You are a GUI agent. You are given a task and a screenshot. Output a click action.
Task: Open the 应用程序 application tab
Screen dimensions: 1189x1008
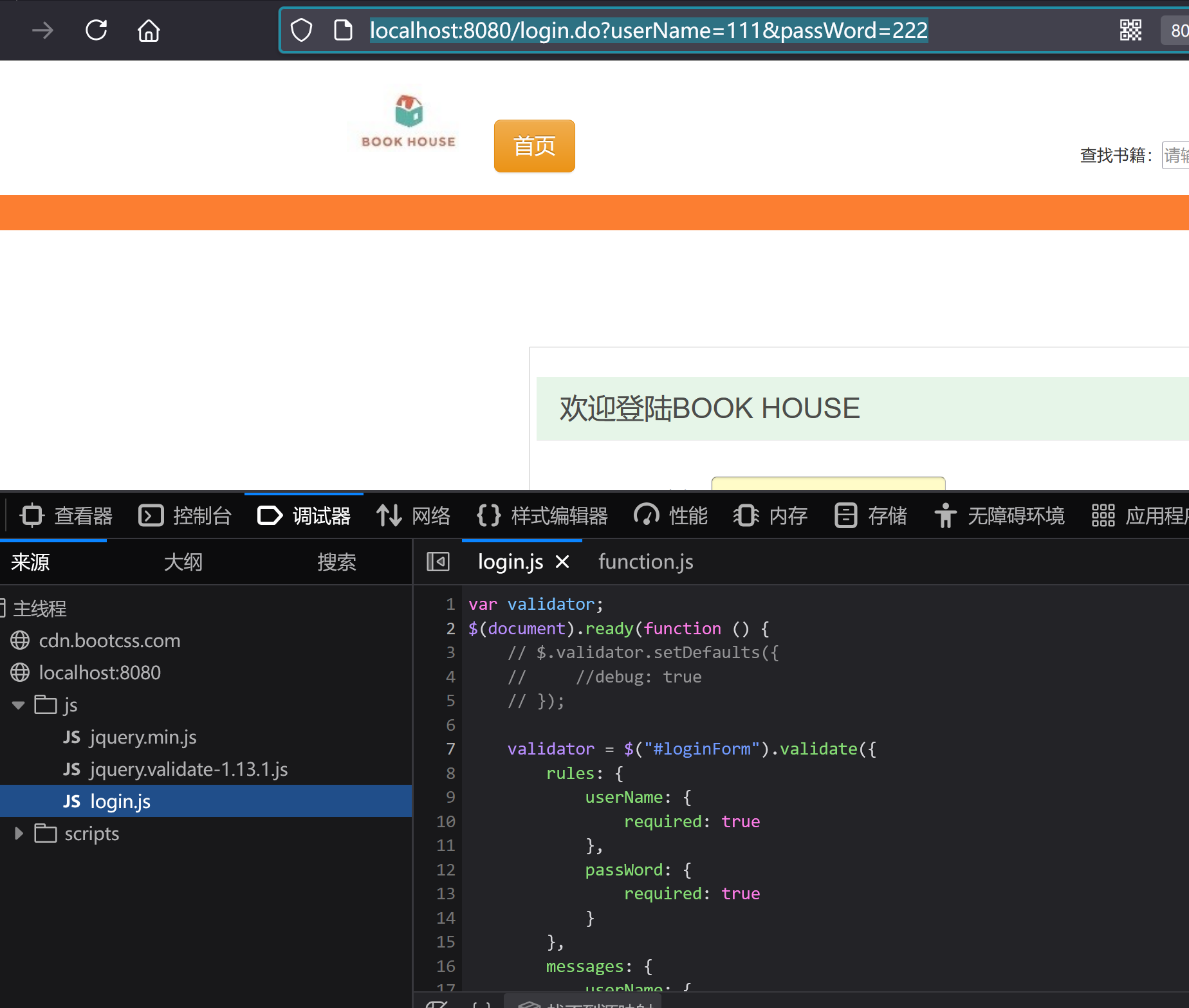[1139, 515]
